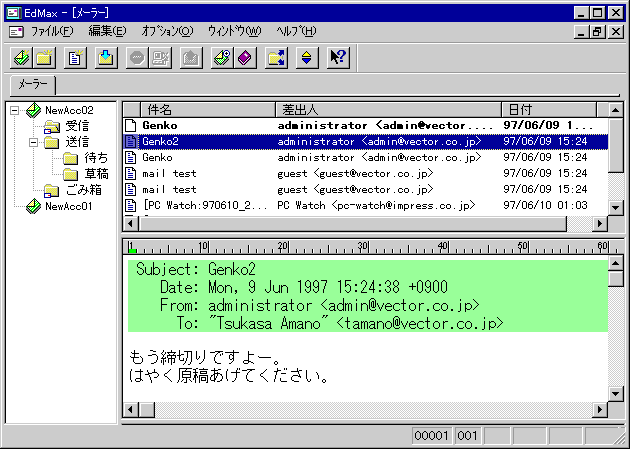Click message list horizontal scroll right arrow
This screenshot has width=630, height=449.
click(x=600, y=223)
